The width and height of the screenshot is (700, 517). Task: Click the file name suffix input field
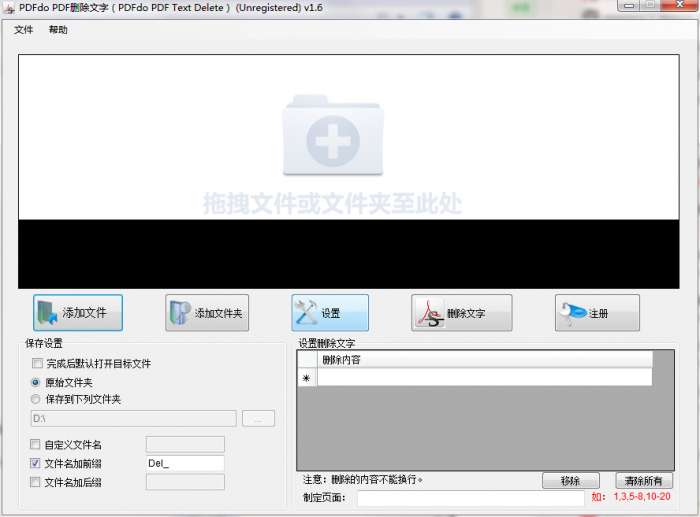185,482
